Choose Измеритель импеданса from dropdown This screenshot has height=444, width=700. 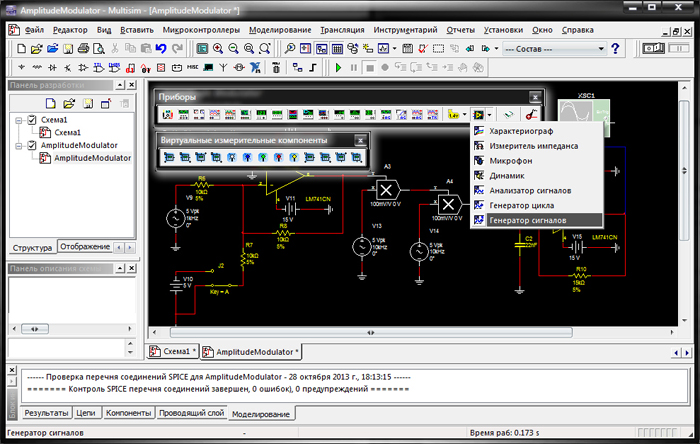[x=537, y=146]
